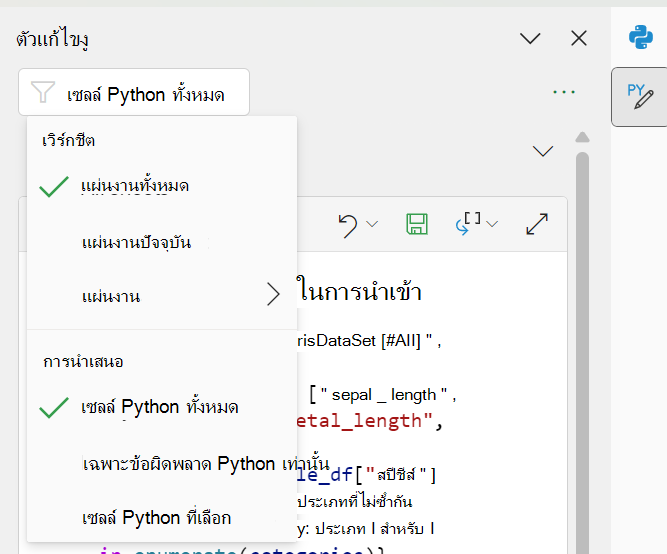Image resolution: width=667 pixels, height=554 pixels.
Task: Open the undo dropdown arrow
Action: tap(372, 224)
